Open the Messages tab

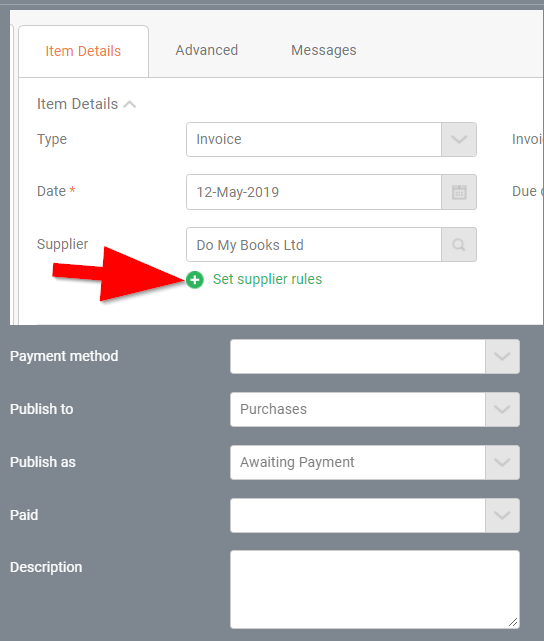click(324, 50)
